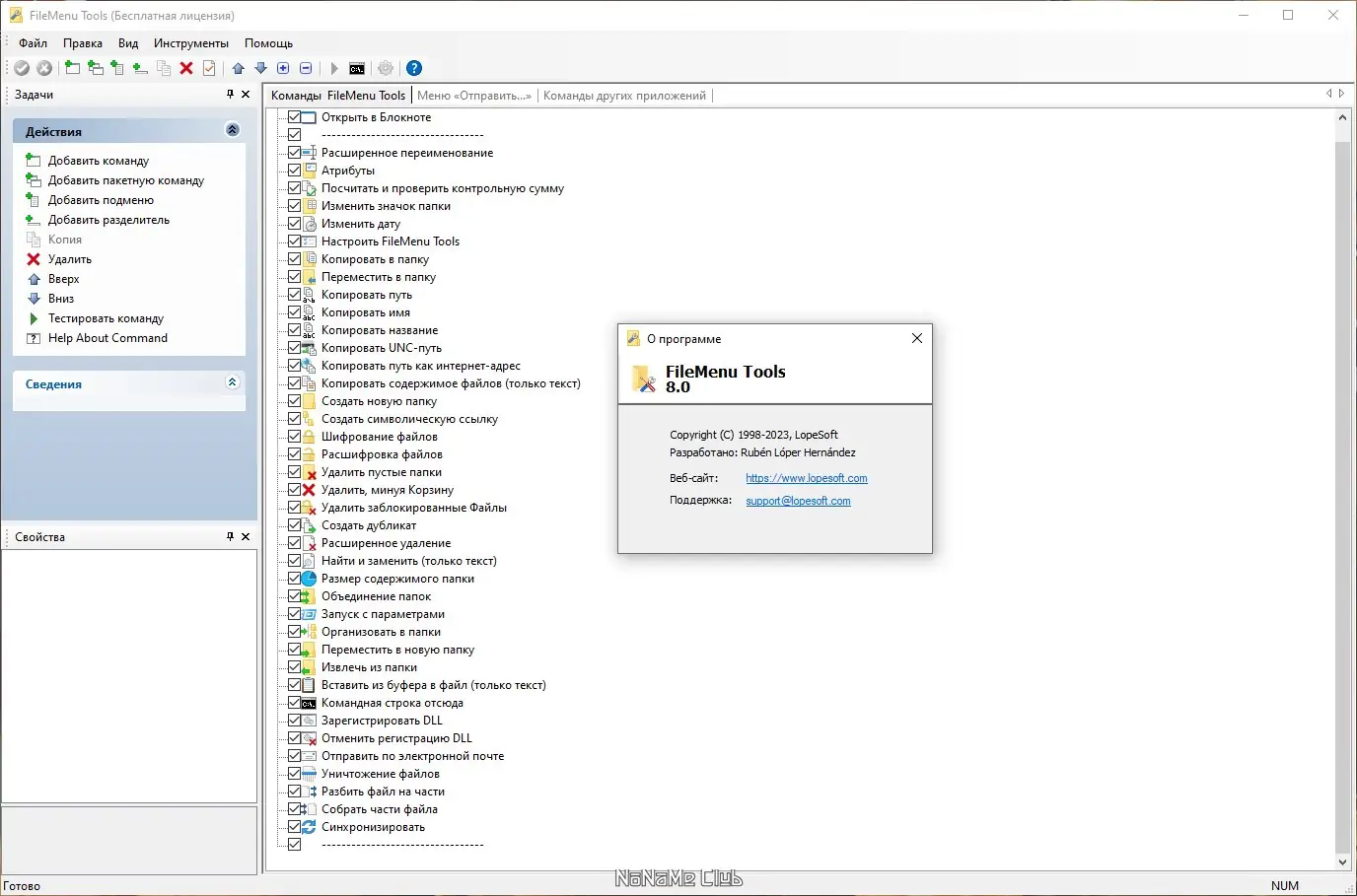Click the greyed Copy icon in the toolbar
1357x896 pixels.
coord(164,68)
